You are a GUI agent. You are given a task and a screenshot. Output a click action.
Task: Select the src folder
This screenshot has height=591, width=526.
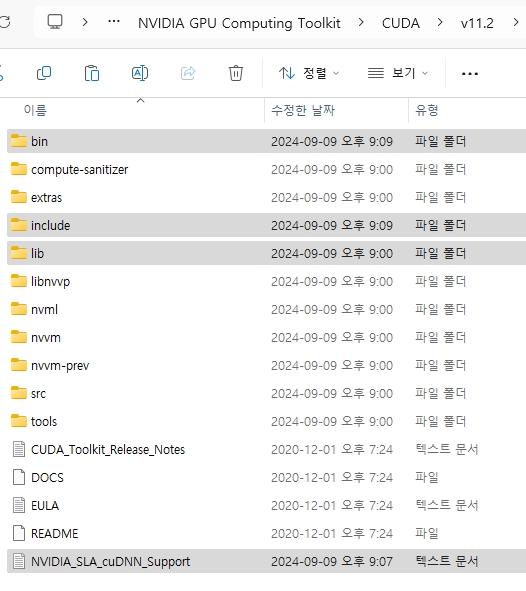pos(266,393)
